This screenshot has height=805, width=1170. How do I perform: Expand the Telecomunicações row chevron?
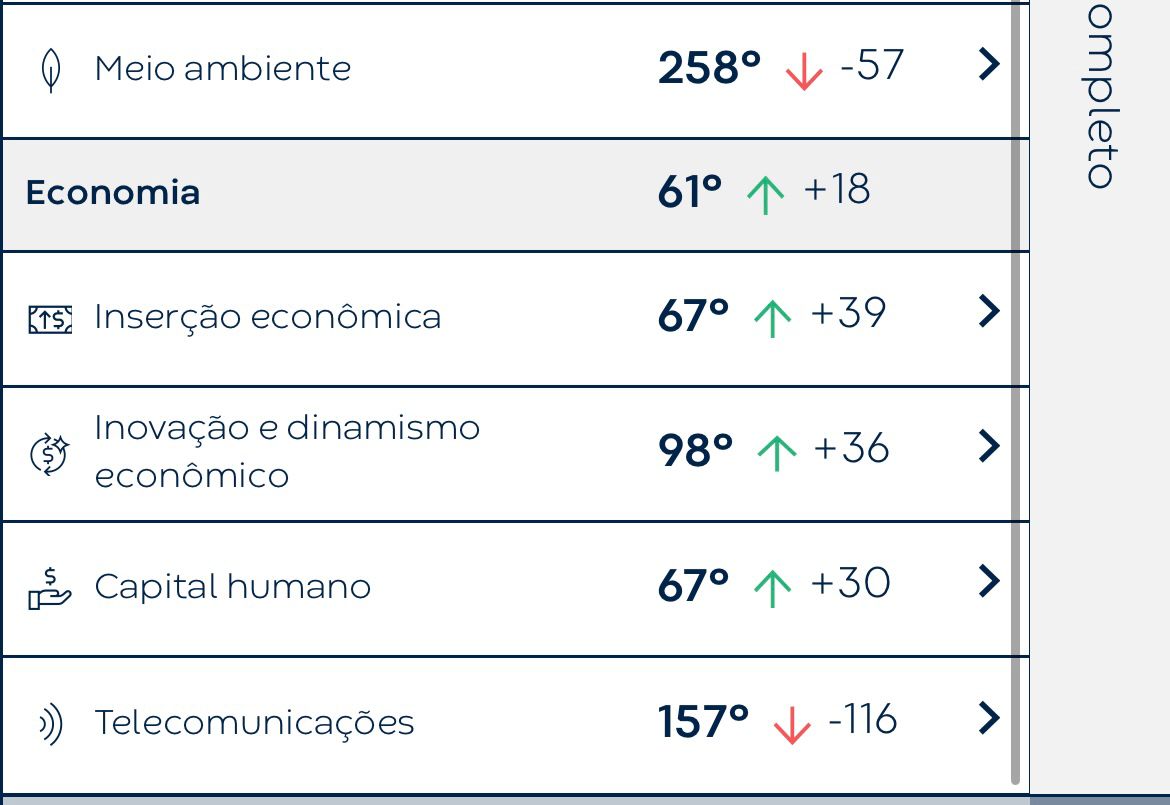[989, 718]
